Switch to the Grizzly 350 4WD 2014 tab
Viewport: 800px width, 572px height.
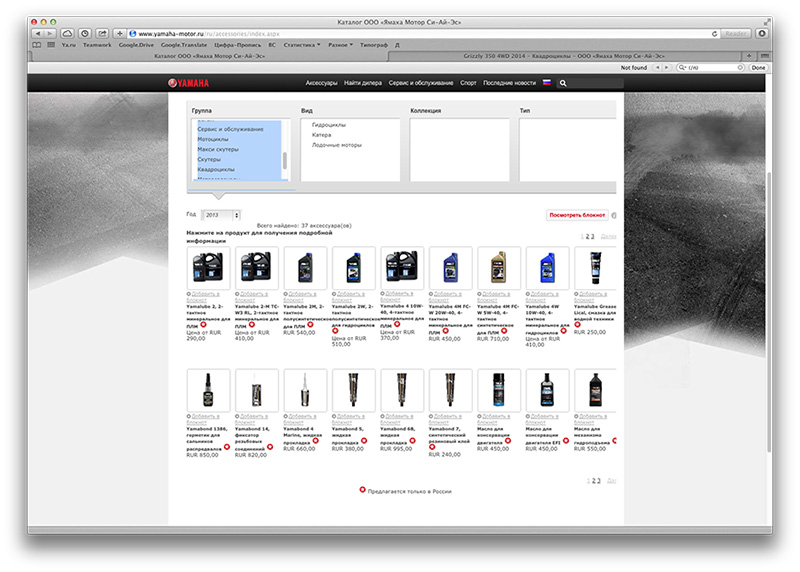click(x=564, y=56)
